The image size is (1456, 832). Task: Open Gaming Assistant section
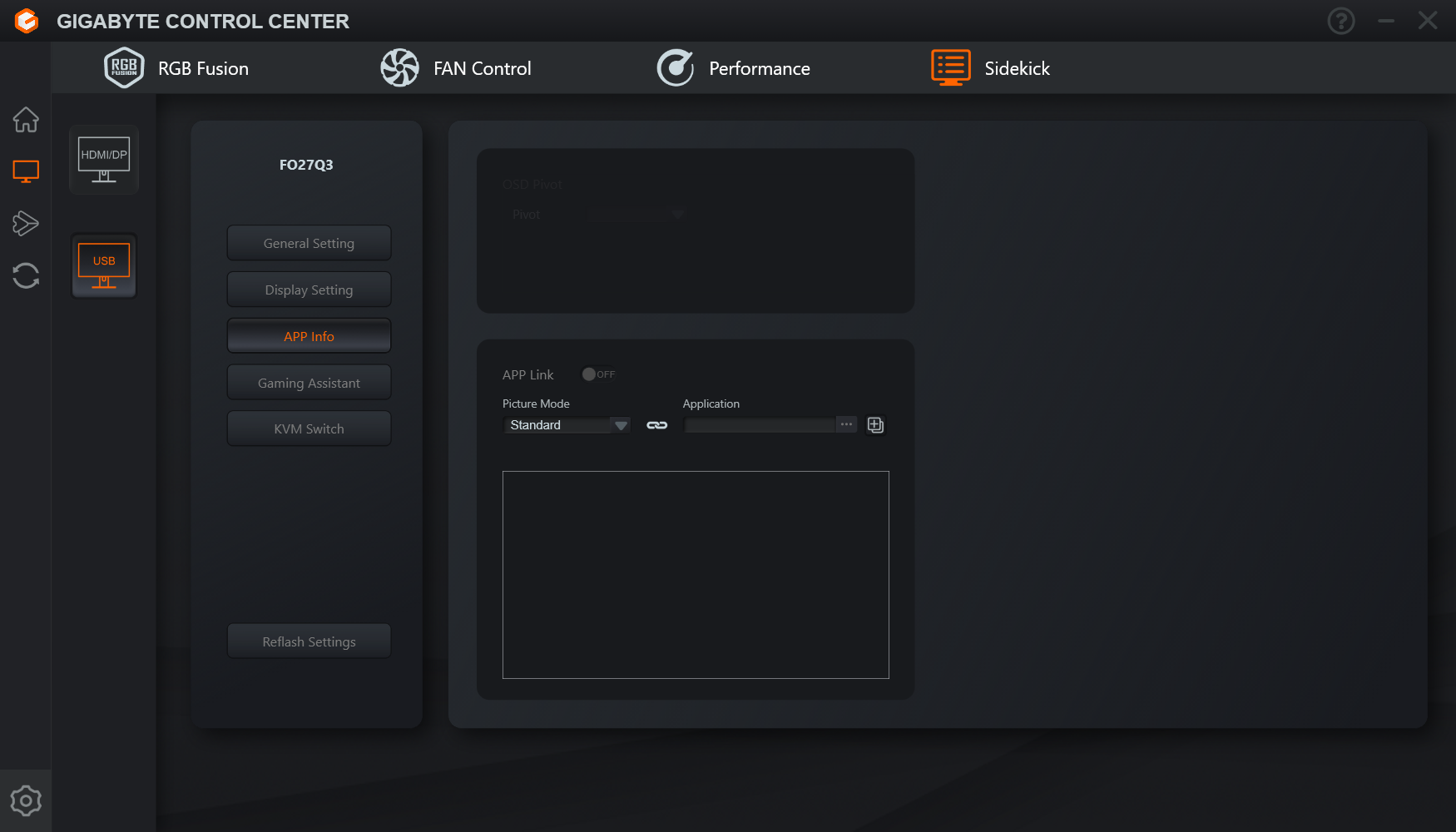click(309, 383)
